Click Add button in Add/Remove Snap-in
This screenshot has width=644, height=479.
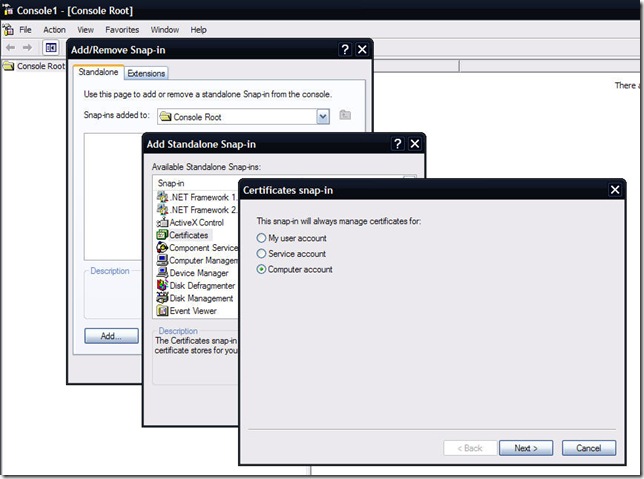111,336
